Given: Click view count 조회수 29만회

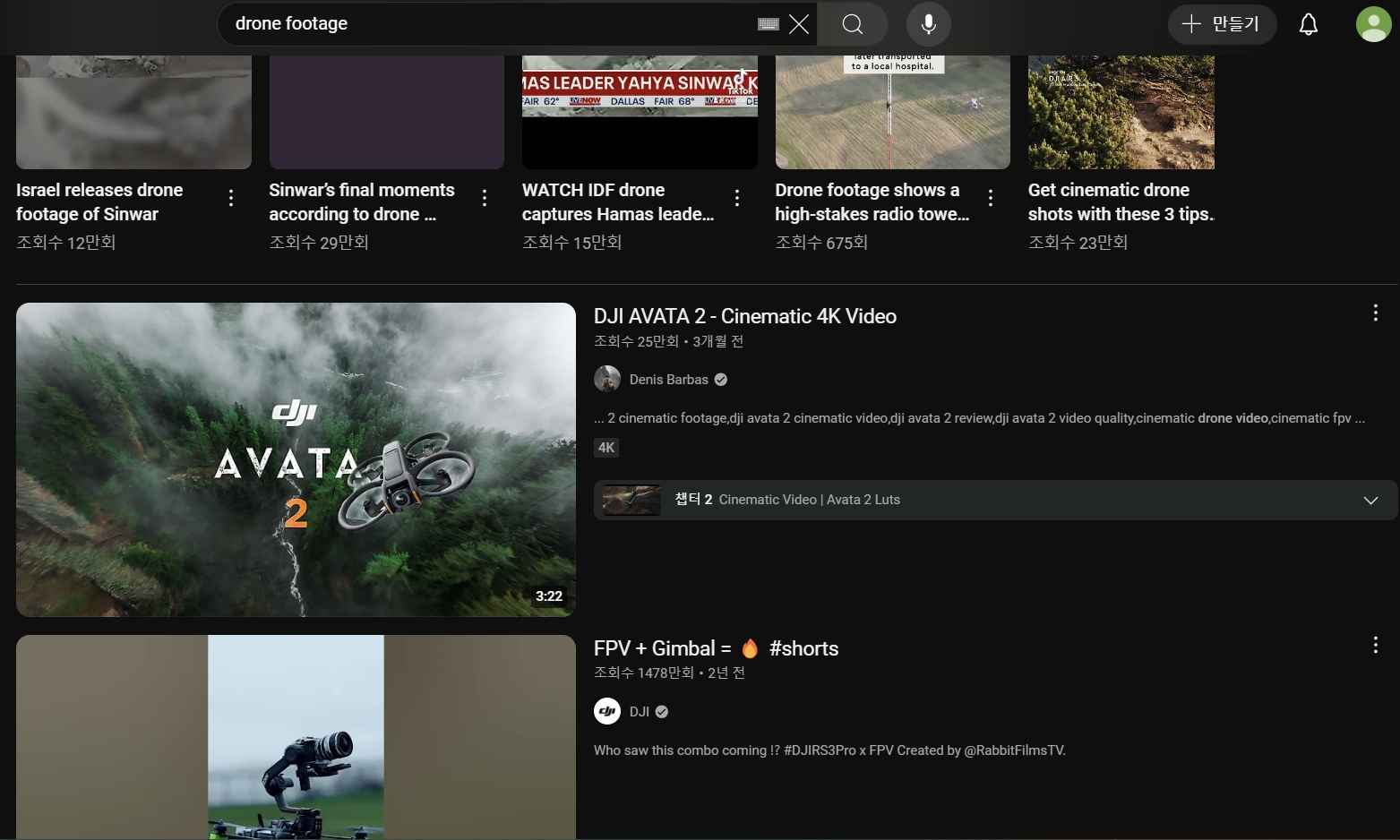Looking at the screenshot, I should pos(319,243).
